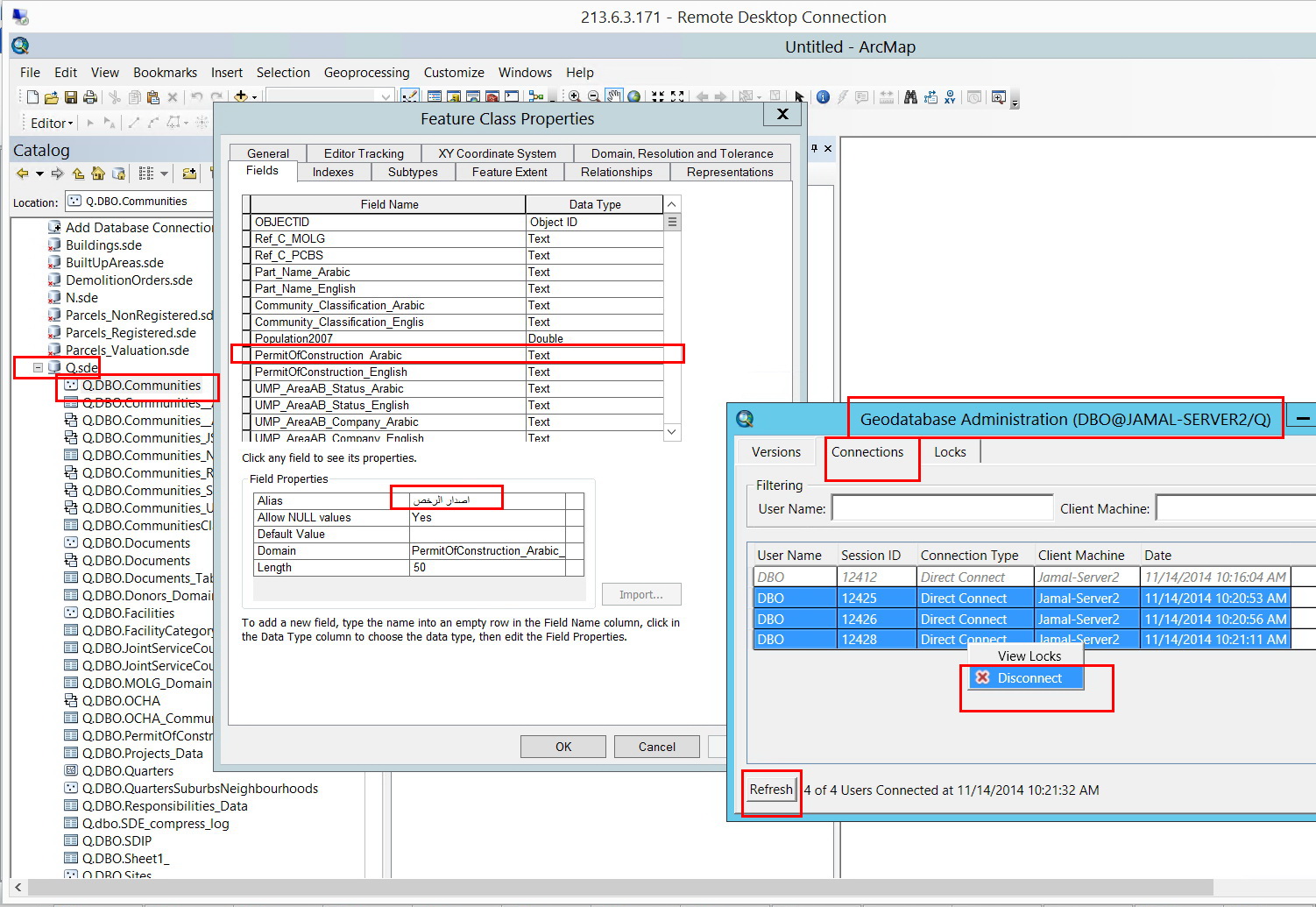Click the Client Machine filter field
Image resolution: width=1316 pixels, height=907 pixels.
tap(1235, 508)
